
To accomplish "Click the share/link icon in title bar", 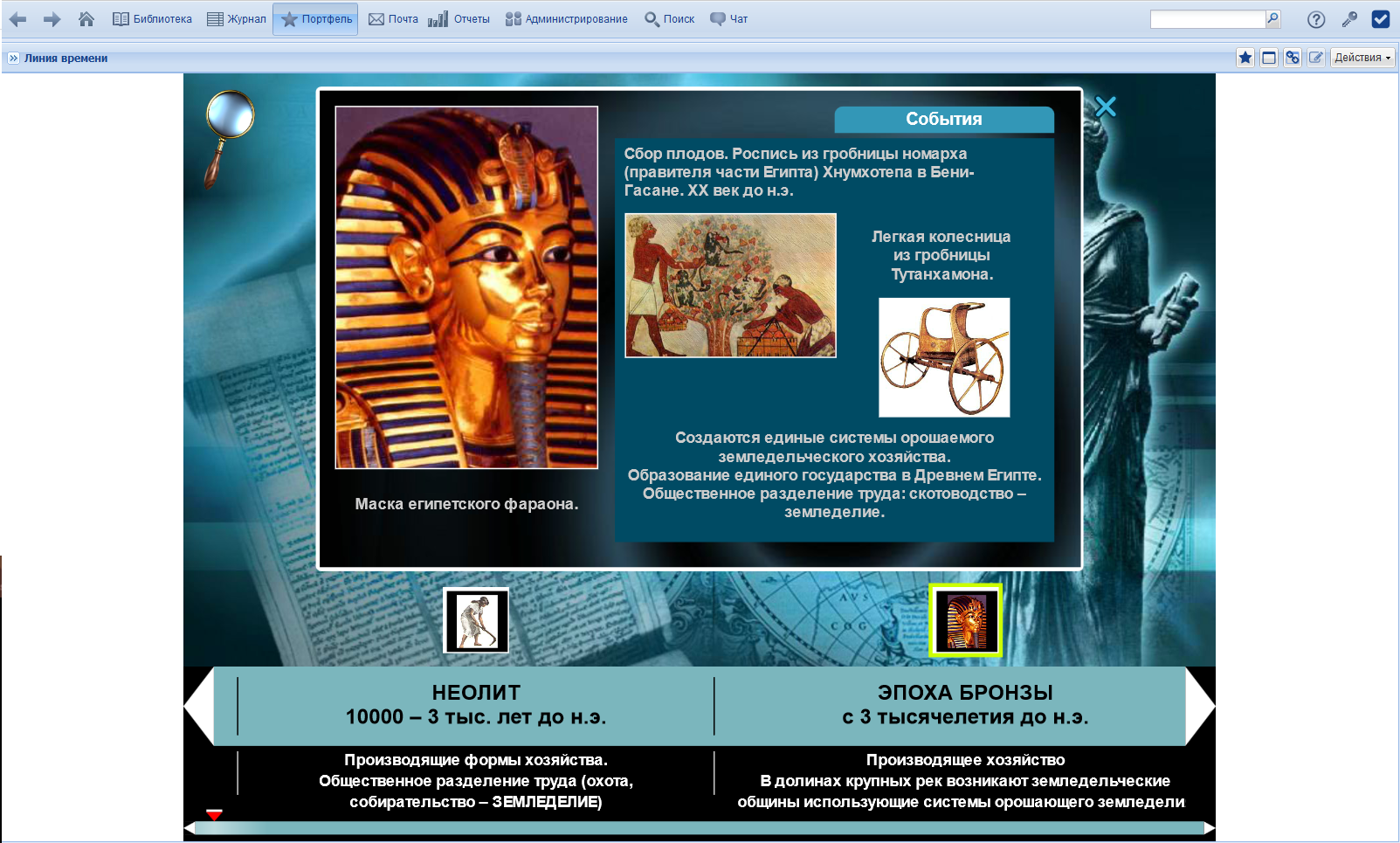I will pyautogui.click(x=1293, y=58).
